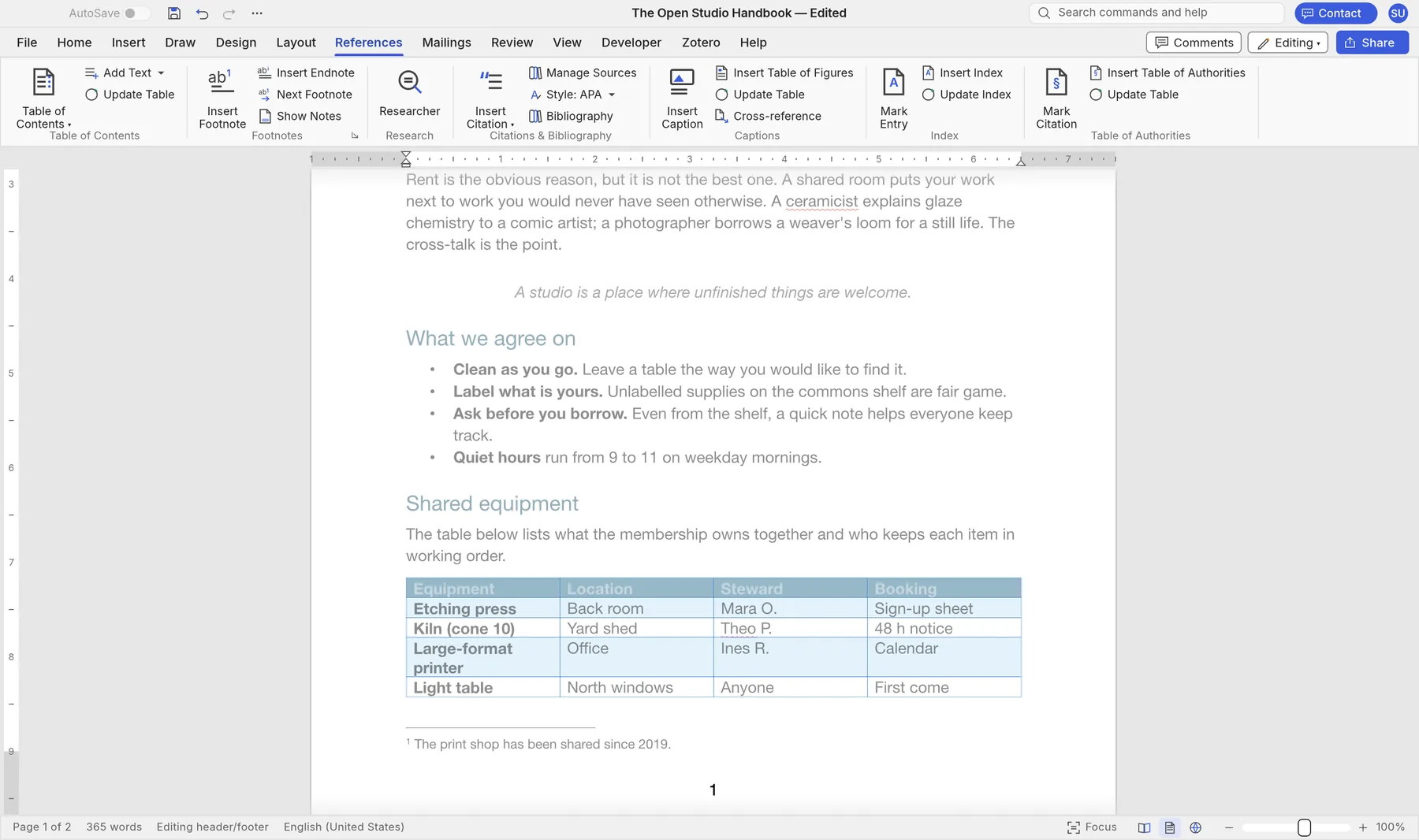Open Manage Sources
Image resolution: width=1419 pixels, height=840 pixels.
pyautogui.click(x=583, y=72)
